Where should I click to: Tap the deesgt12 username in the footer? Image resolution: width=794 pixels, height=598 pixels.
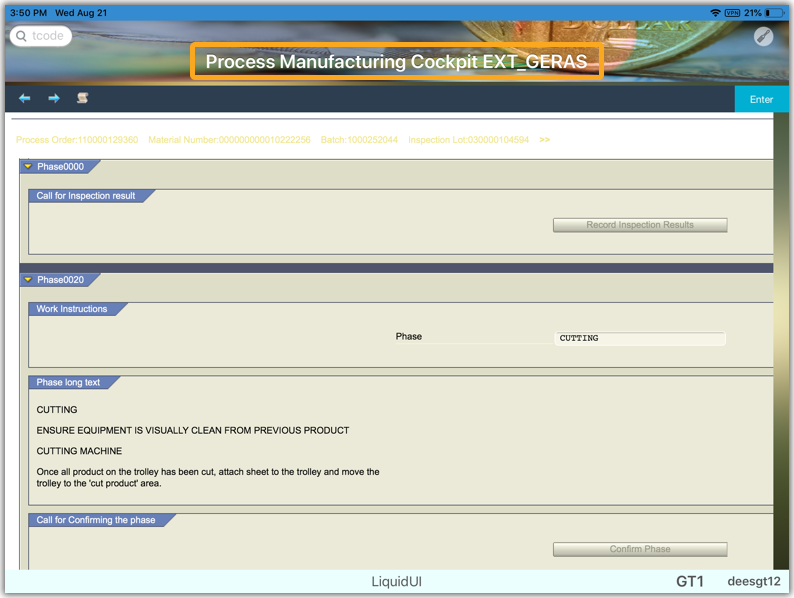(754, 581)
